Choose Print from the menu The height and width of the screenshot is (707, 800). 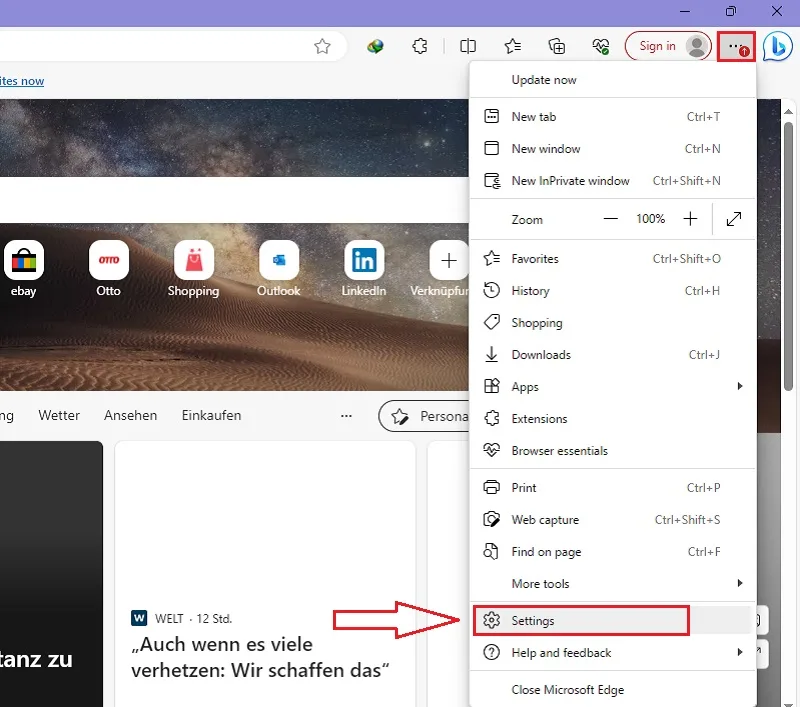tap(612, 488)
